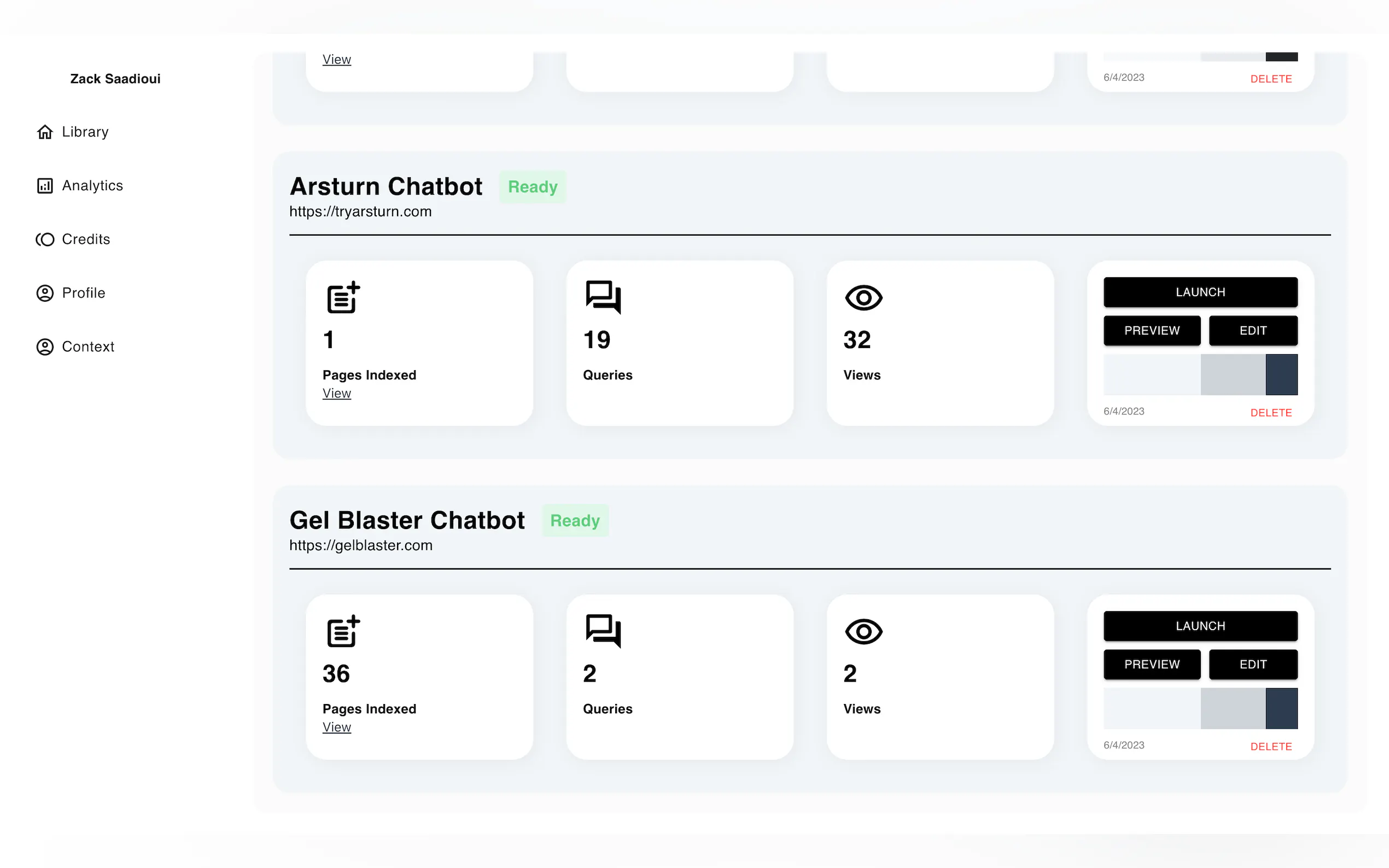1389x868 pixels.
Task: Select dark navy swatch in Arsturn Chatbot card
Action: click(x=1281, y=374)
